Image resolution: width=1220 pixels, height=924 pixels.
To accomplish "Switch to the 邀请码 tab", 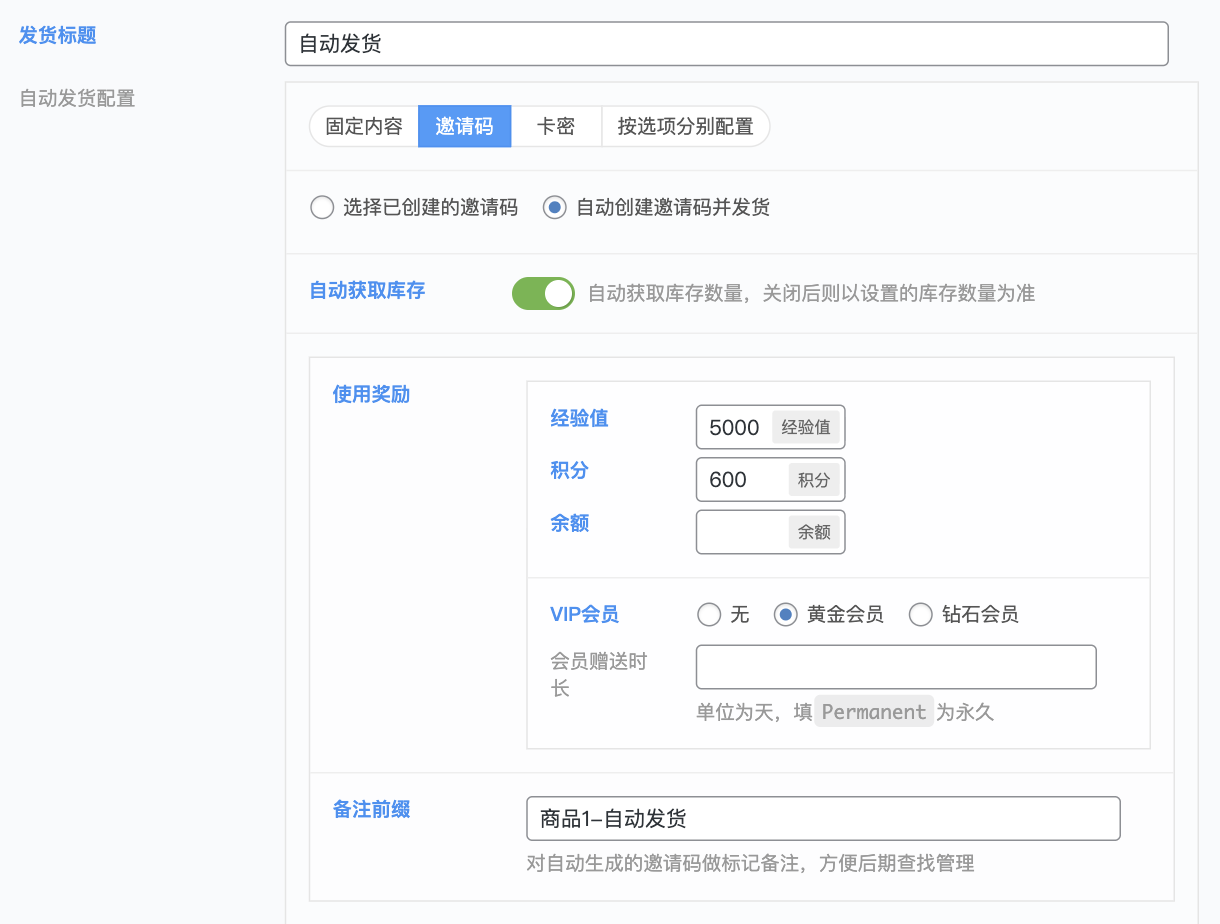I will [x=464, y=126].
